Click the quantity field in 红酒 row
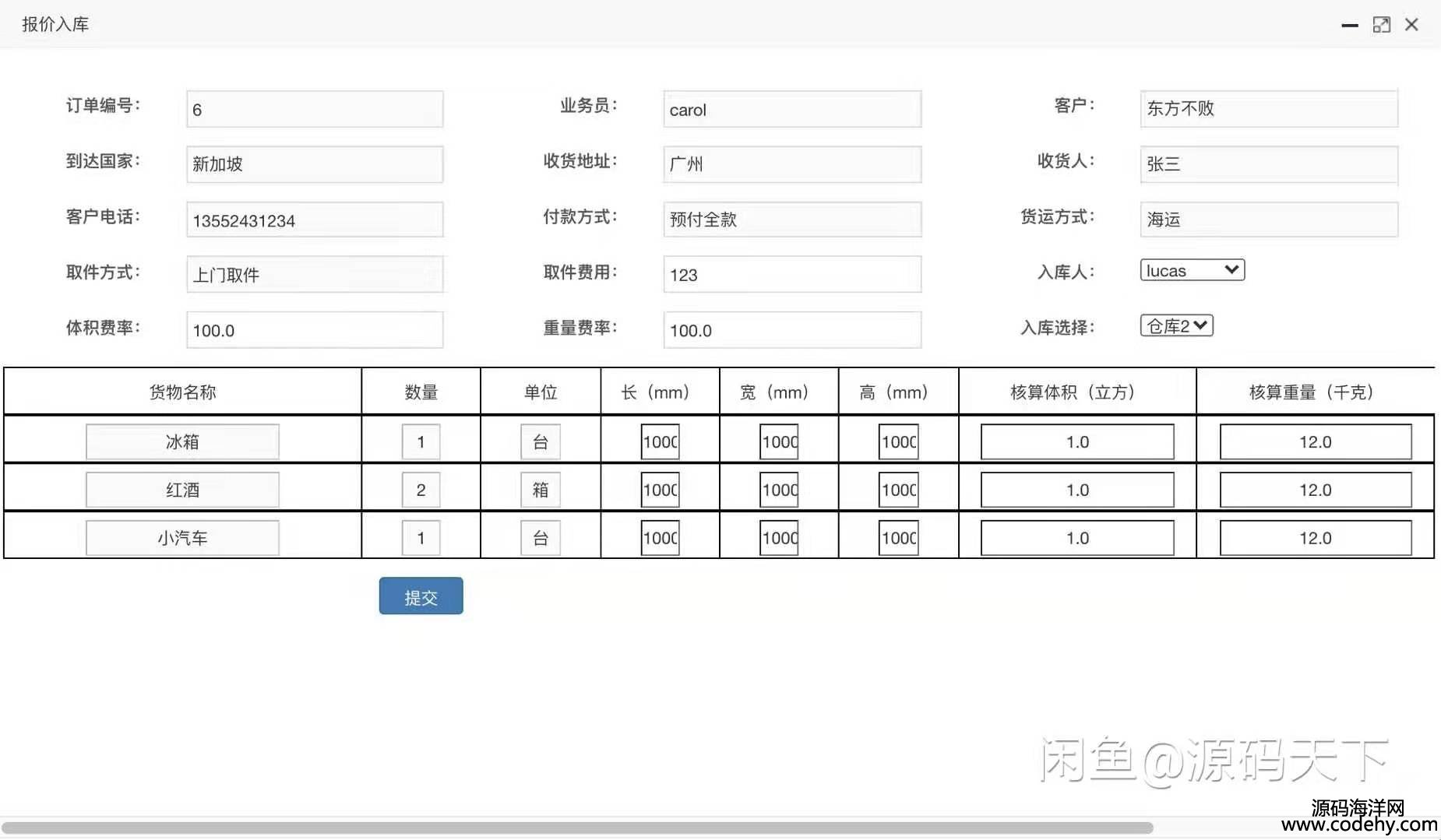1441x840 pixels. pos(421,490)
